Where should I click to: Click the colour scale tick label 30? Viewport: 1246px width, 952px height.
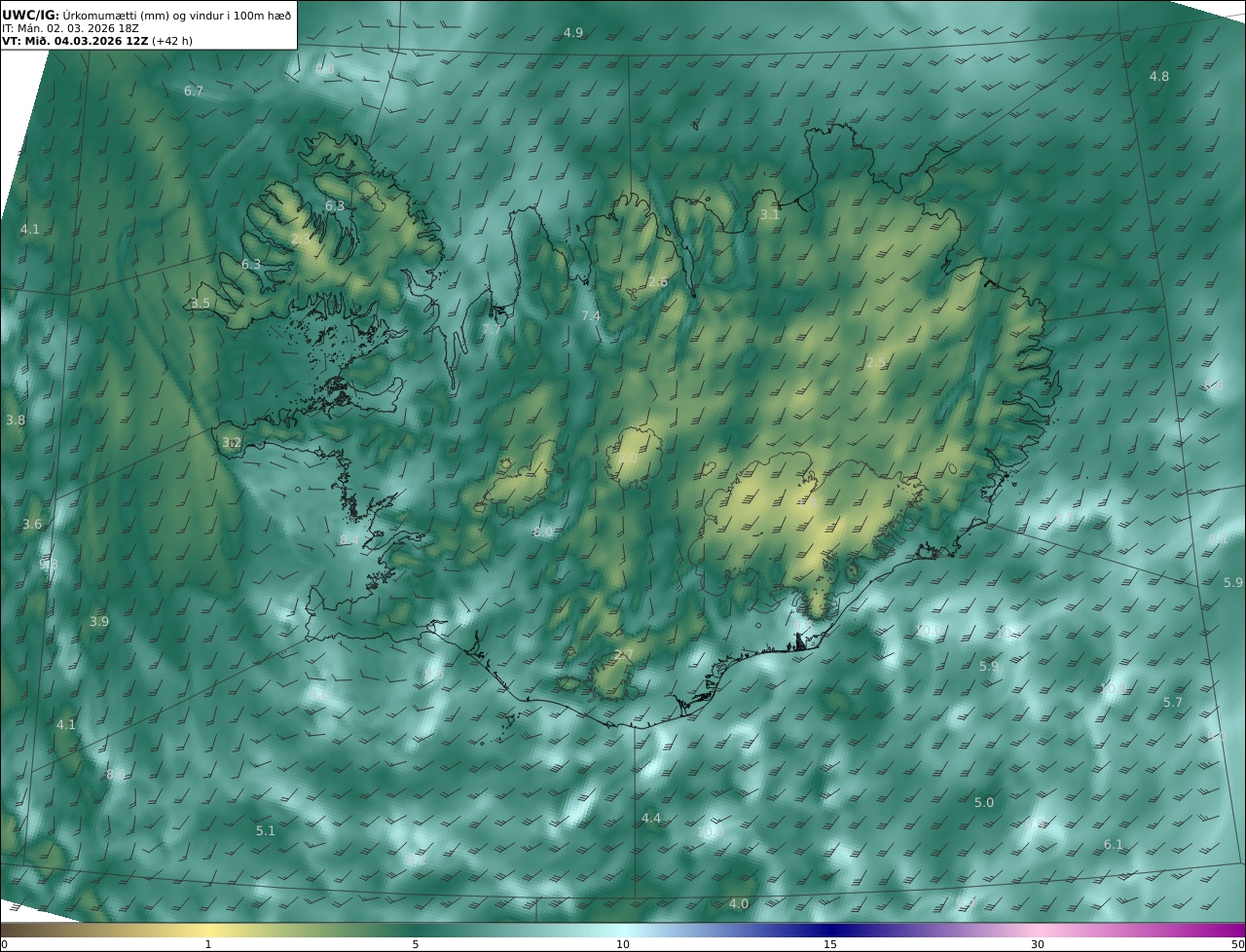[x=1038, y=944]
